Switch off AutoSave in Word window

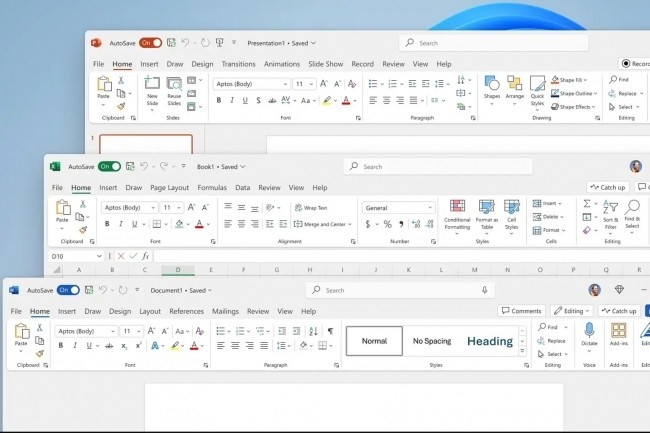(68, 290)
